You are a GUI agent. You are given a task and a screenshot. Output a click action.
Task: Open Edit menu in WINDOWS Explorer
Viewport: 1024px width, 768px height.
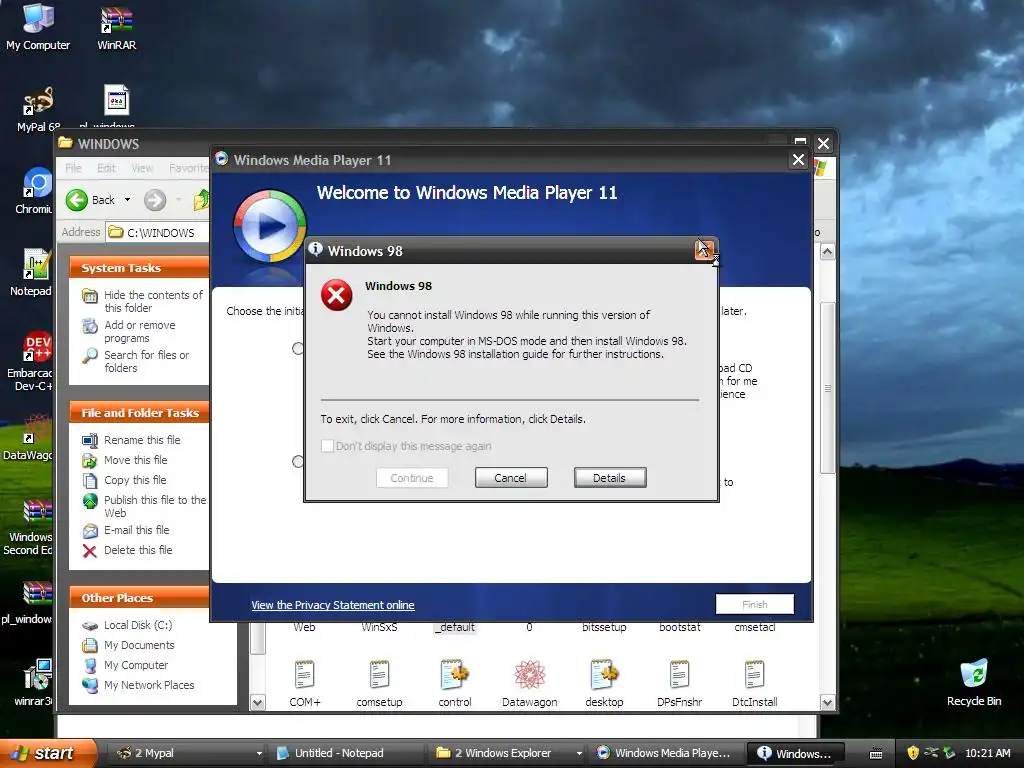pyautogui.click(x=106, y=168)
